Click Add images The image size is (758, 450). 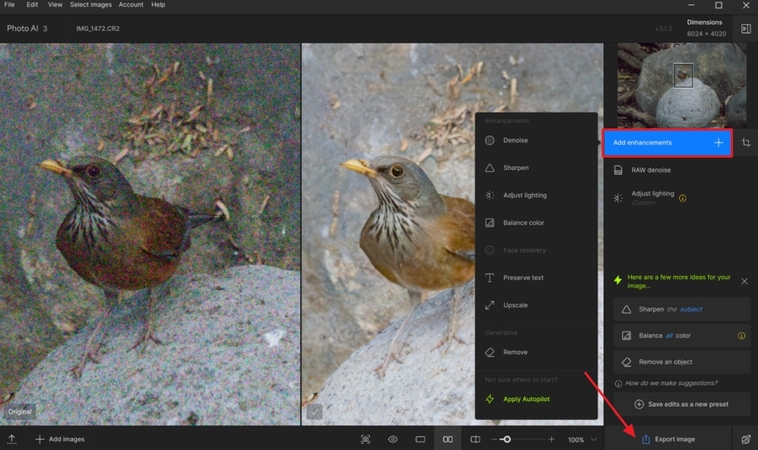point(60,439)
